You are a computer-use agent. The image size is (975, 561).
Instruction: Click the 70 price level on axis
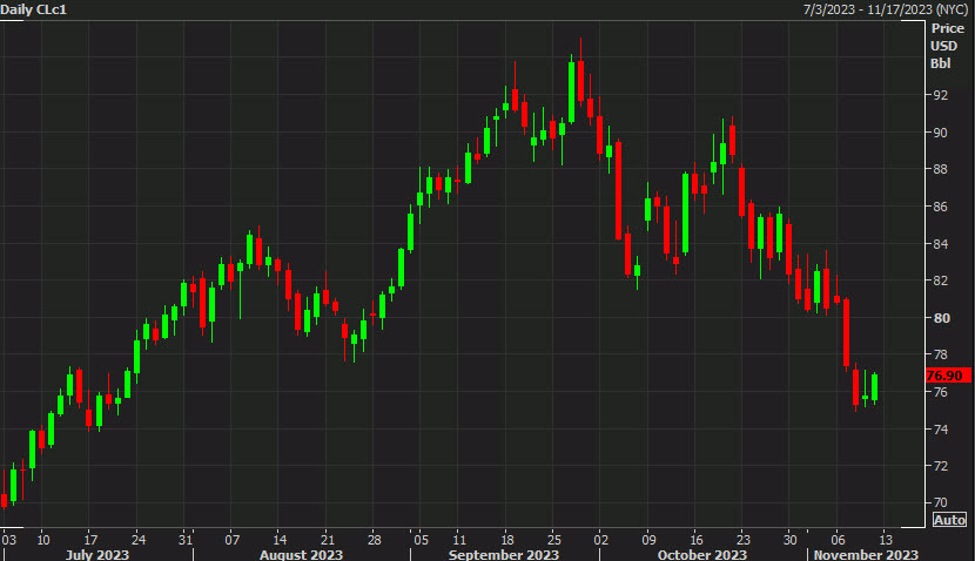coord(940,503)
